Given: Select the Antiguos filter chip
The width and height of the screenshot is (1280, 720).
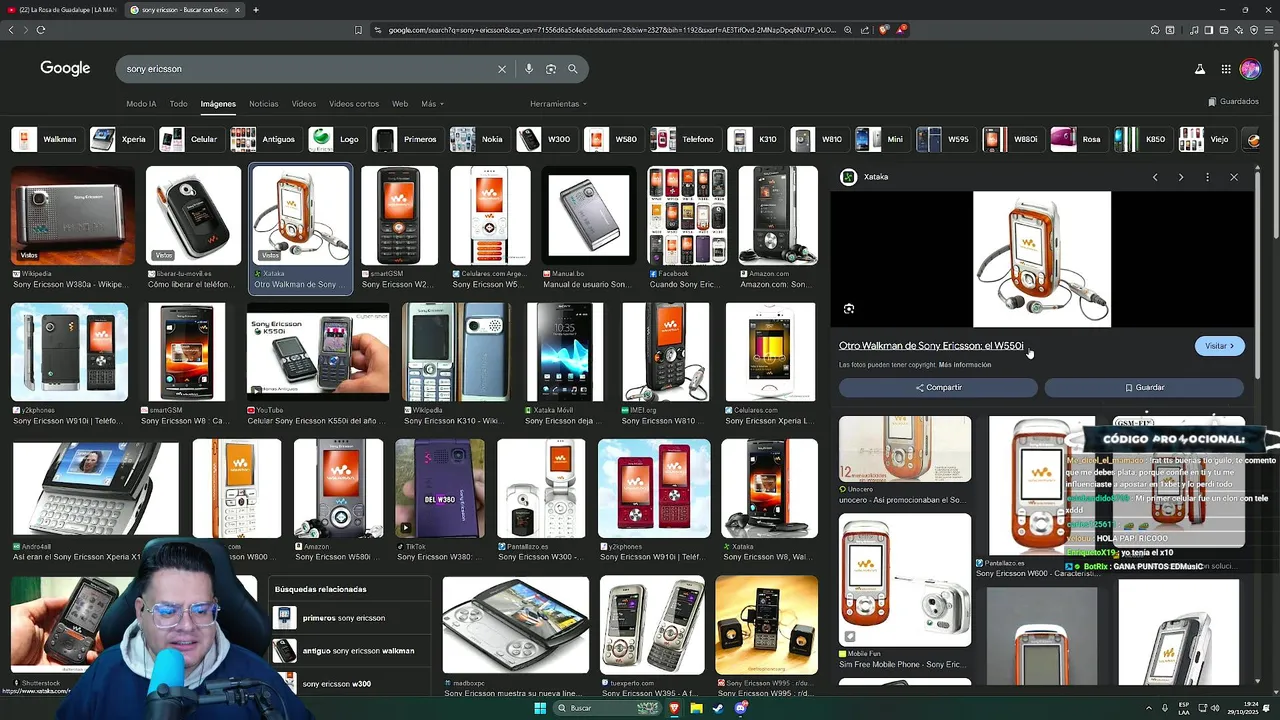Looking at the screenshot, I should coord(264,139).
